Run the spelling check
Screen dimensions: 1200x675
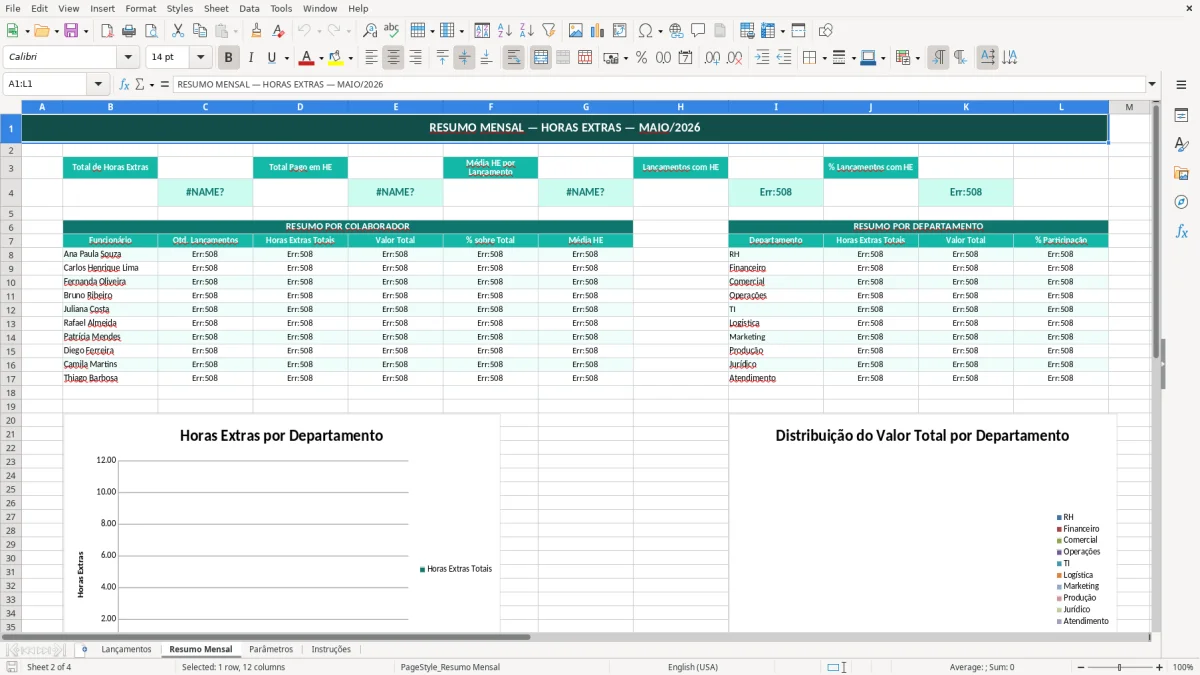[x=392, y=31]
